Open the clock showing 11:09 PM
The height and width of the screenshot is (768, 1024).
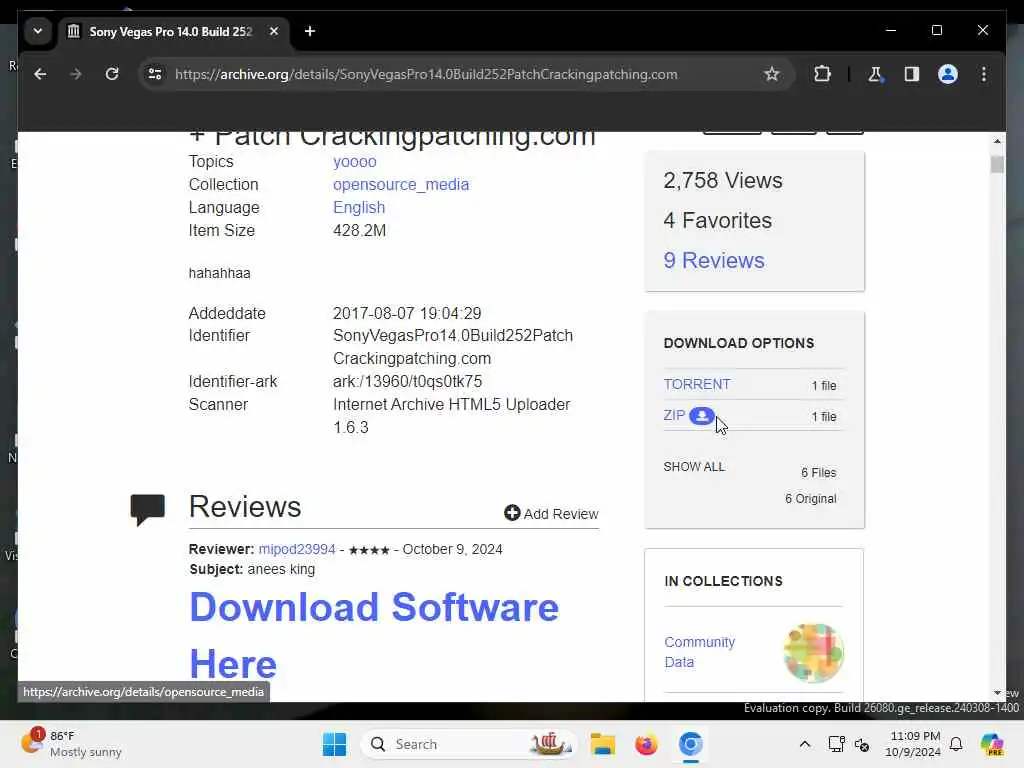pos(914,744)
